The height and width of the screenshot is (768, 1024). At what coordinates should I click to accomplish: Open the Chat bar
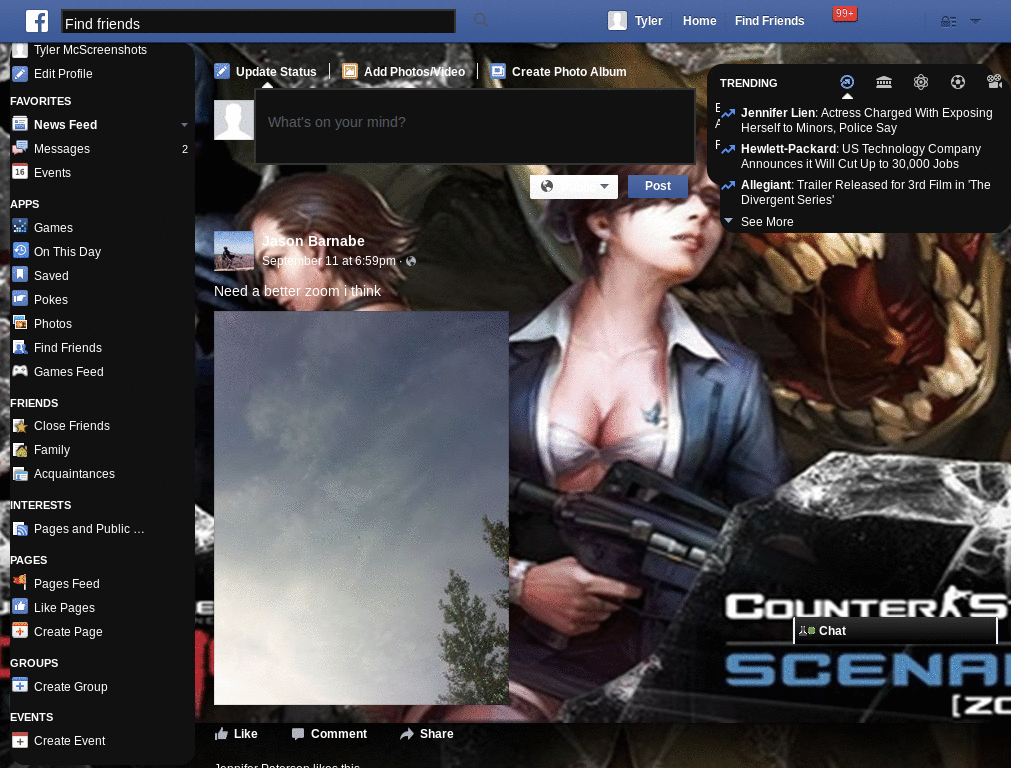click(x=895, y=631)
